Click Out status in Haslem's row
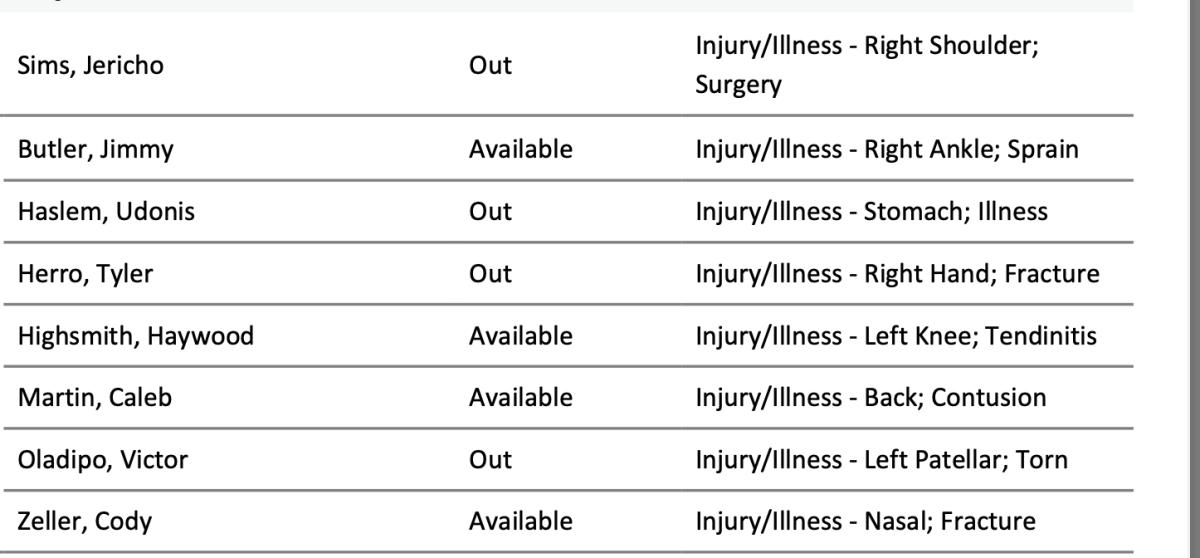 490,212
